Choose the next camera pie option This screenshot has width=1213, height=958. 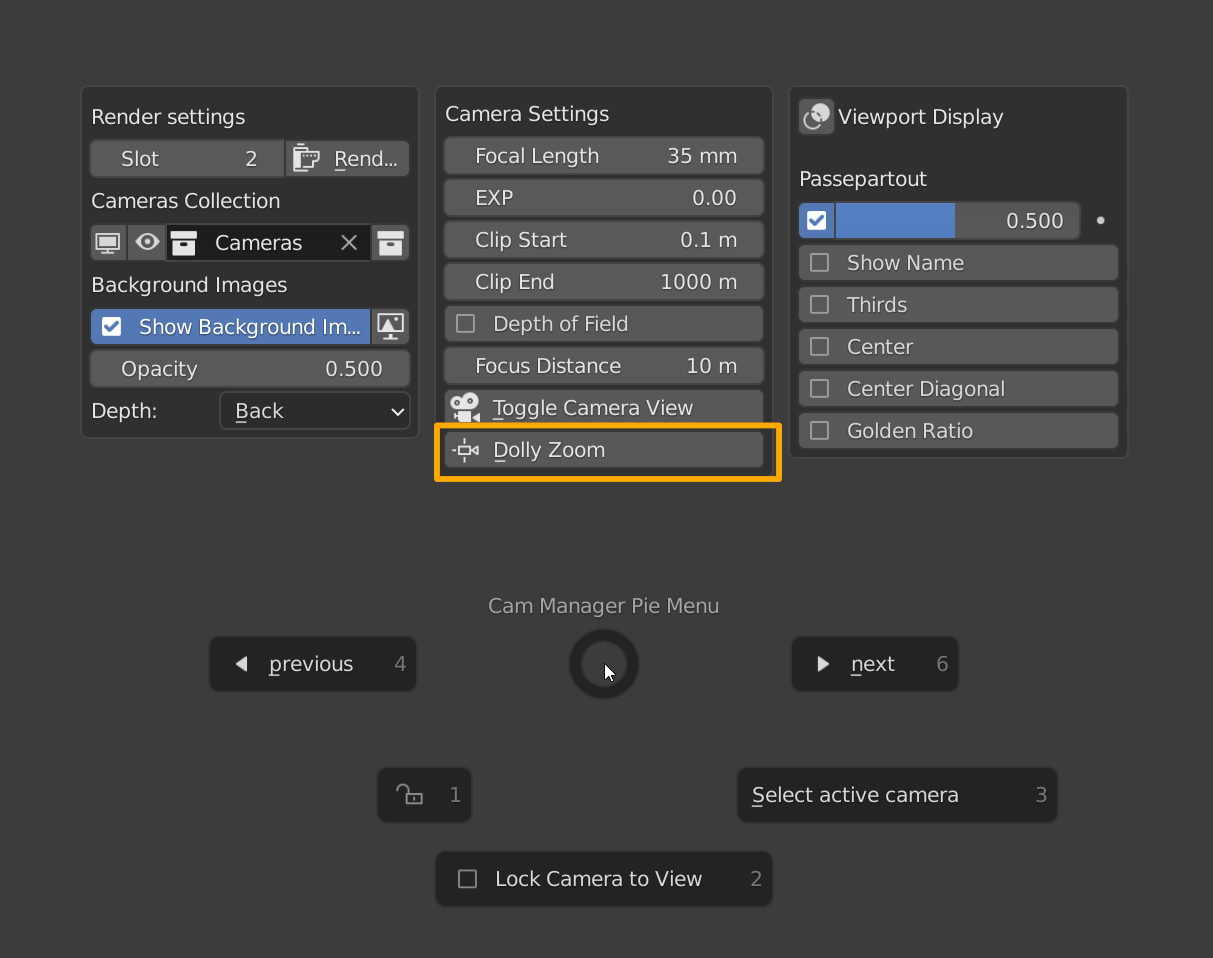coord(874,664)
